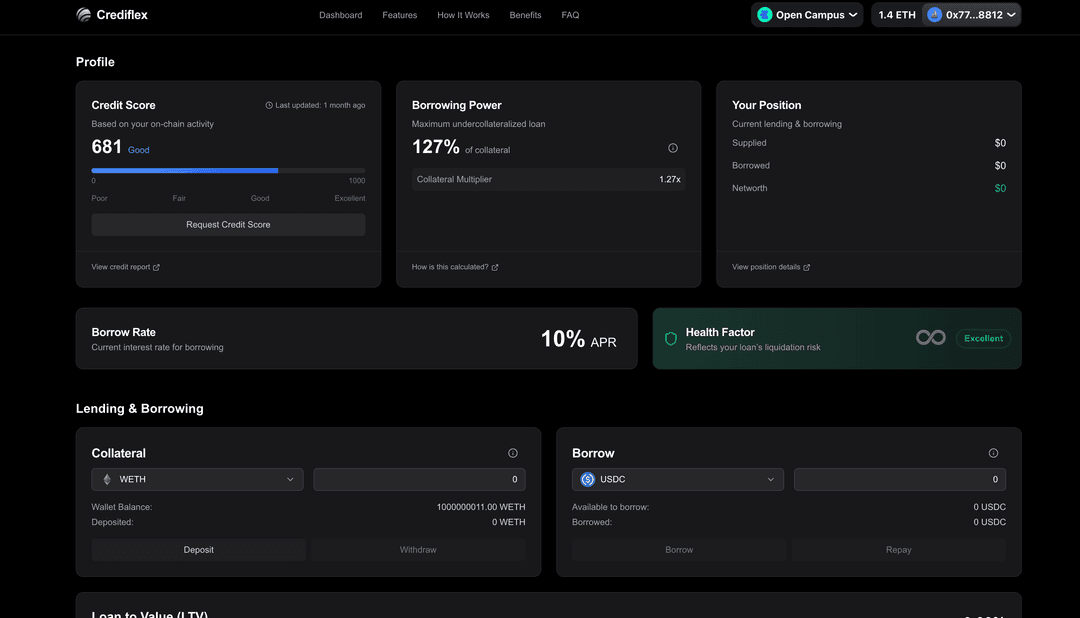Click the infinity health factor symbol

coord(930,339)
